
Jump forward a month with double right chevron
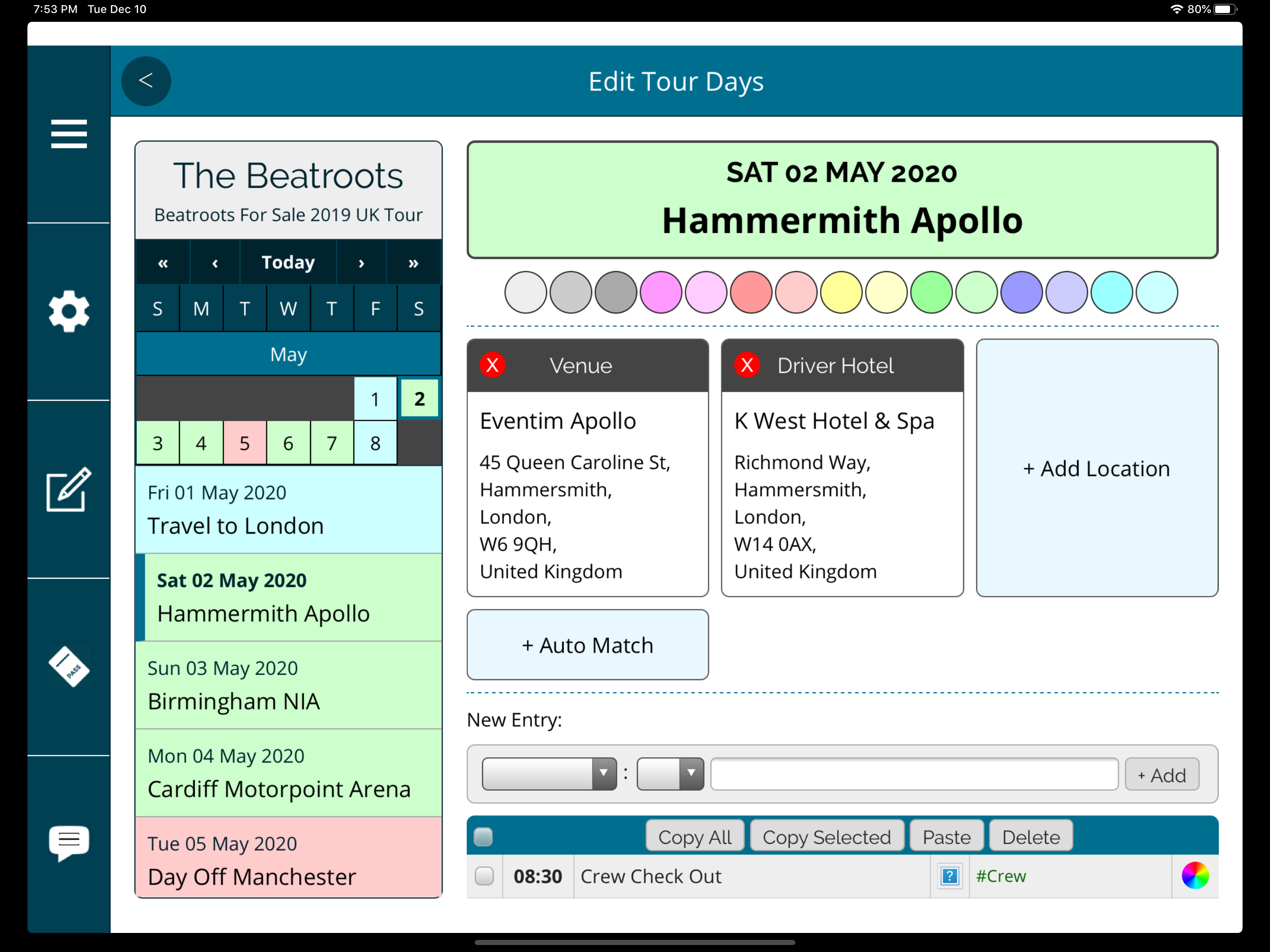click(x=413, y=263)
